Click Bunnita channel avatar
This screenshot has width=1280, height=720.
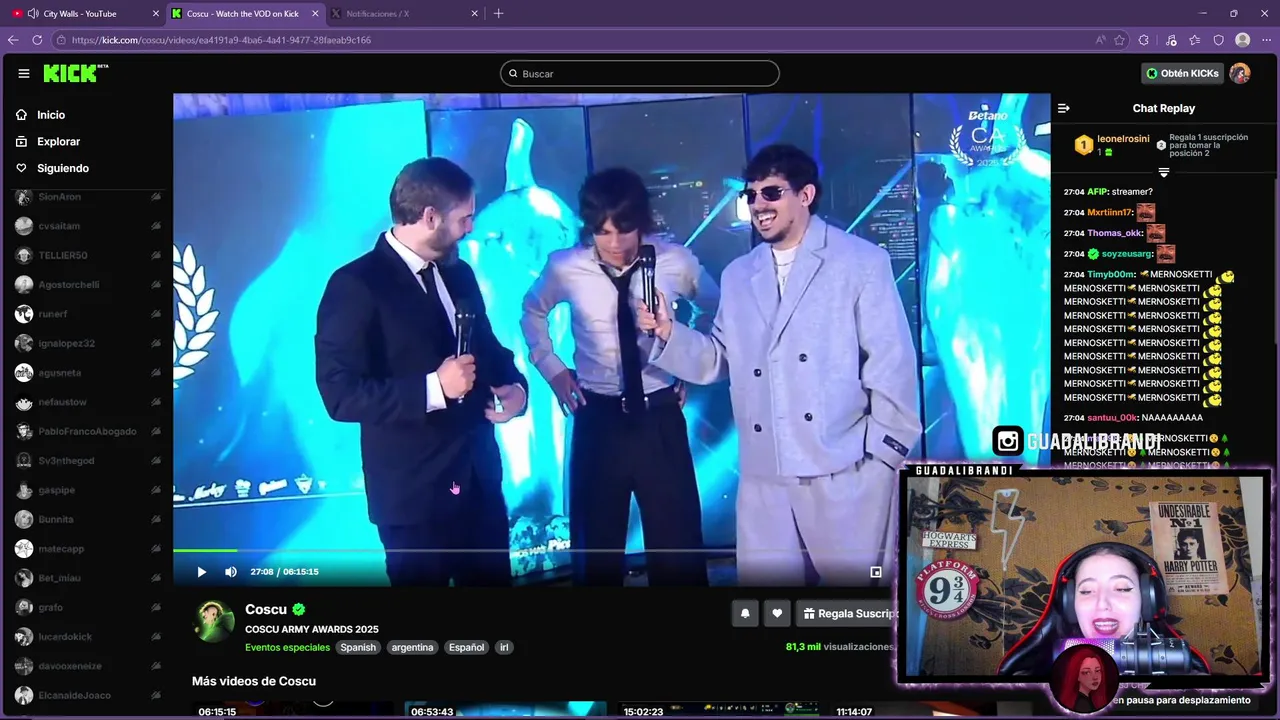pyautogui.click(x=24, y=519)
